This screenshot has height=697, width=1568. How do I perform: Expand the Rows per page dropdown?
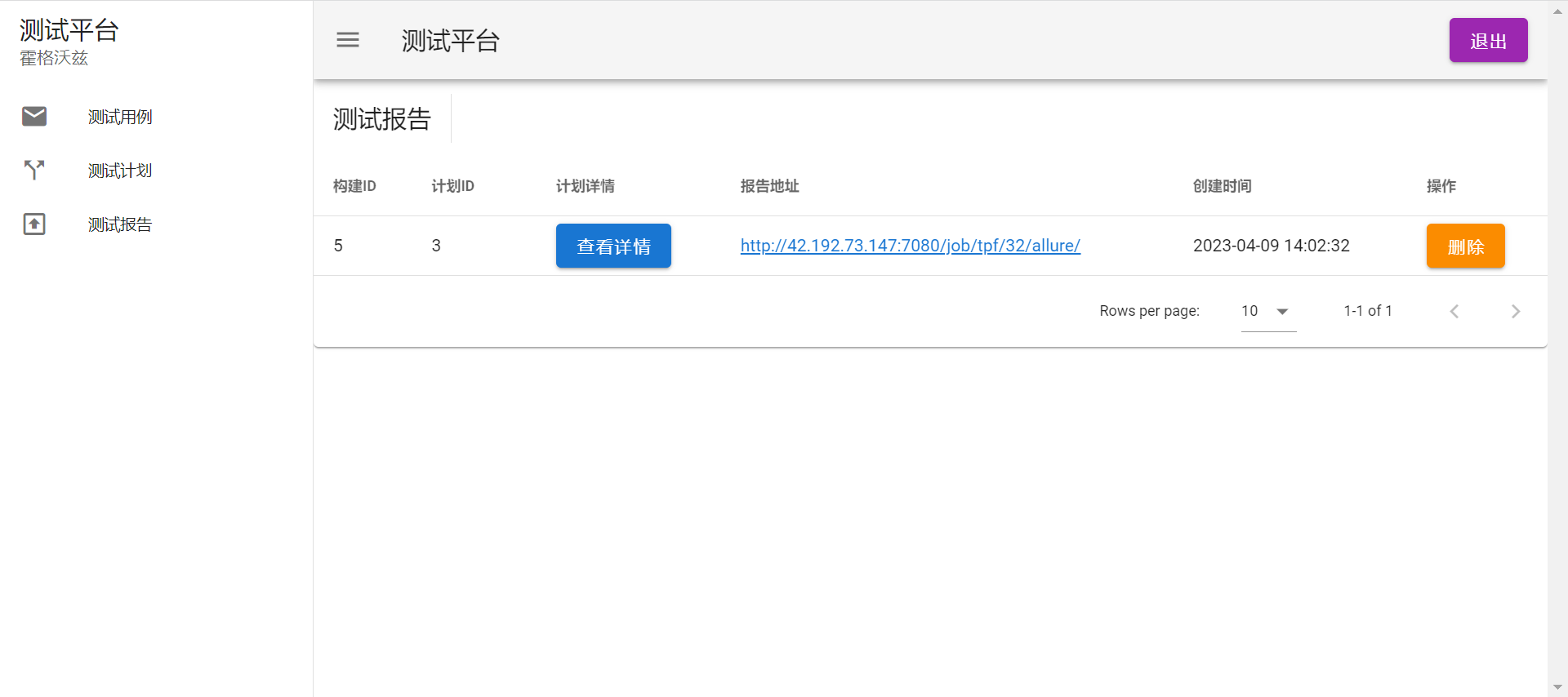1267,311
